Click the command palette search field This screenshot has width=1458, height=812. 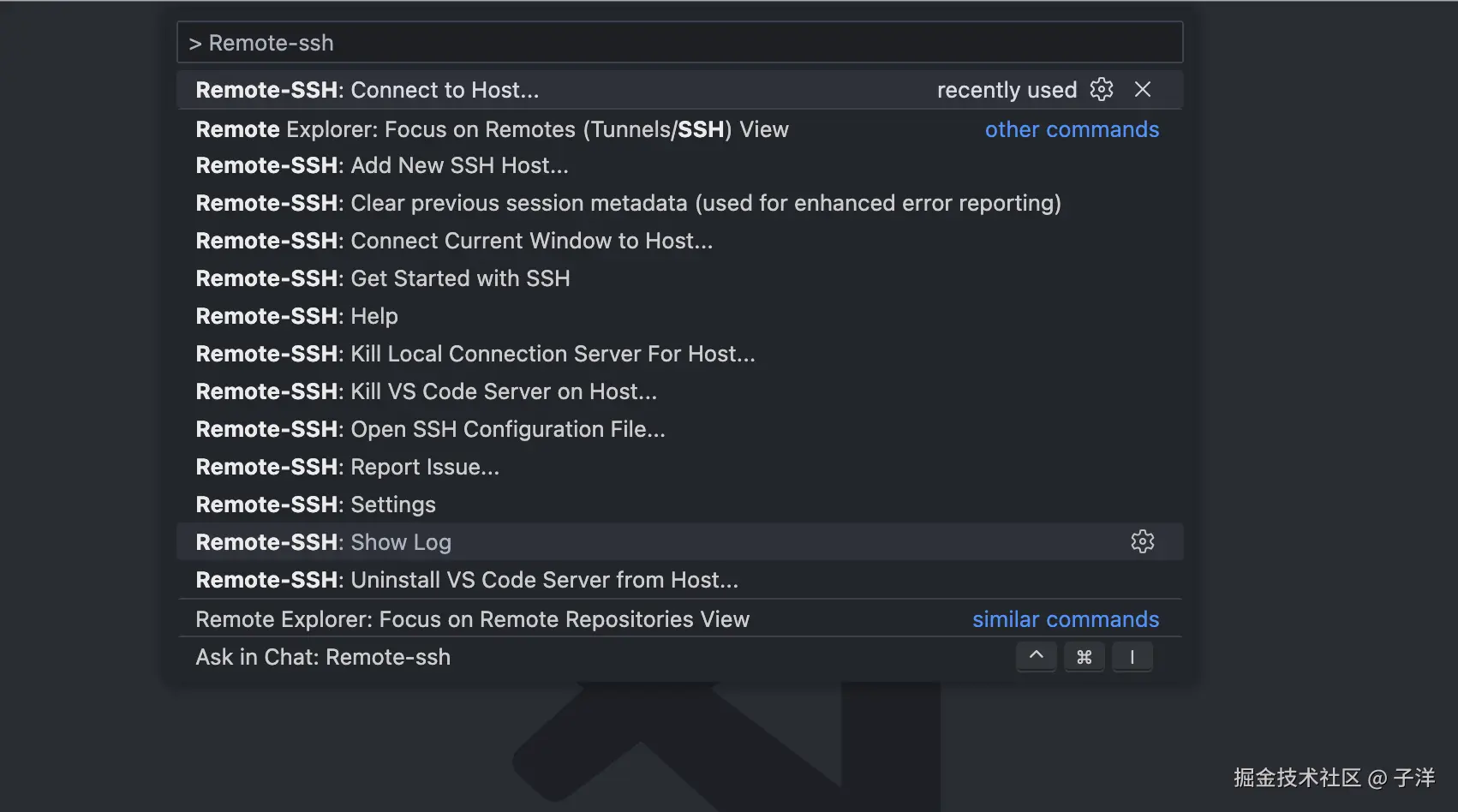(679, 43)
